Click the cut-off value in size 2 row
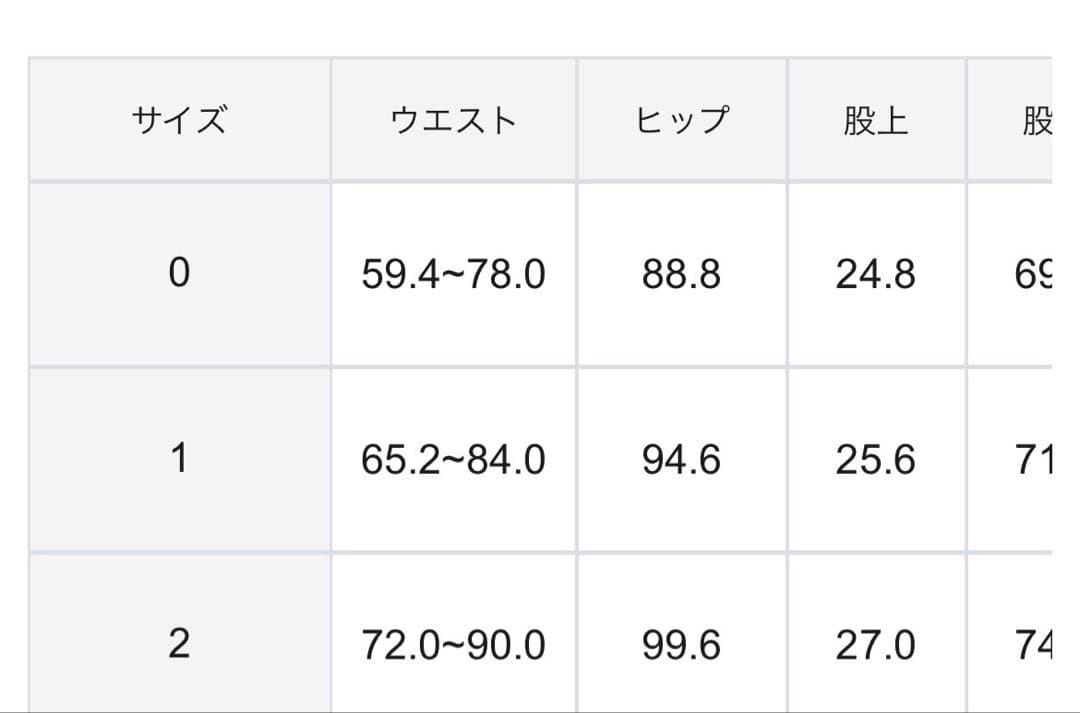1080x713 pixels. point(1034,645)
